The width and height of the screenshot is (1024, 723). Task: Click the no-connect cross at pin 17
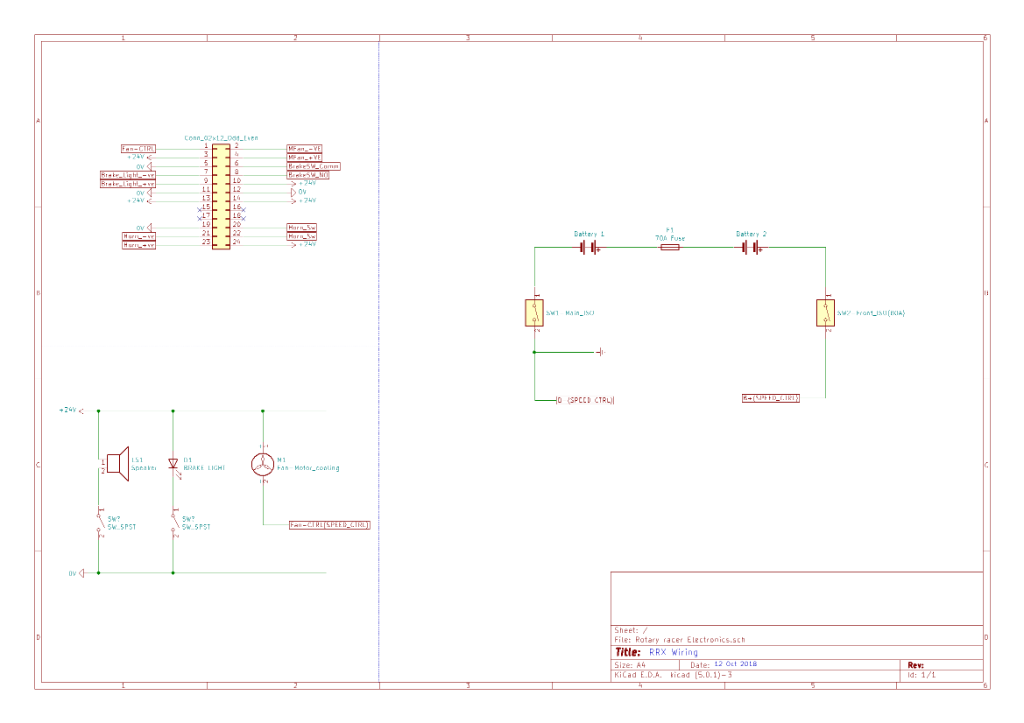coord(200,218)
